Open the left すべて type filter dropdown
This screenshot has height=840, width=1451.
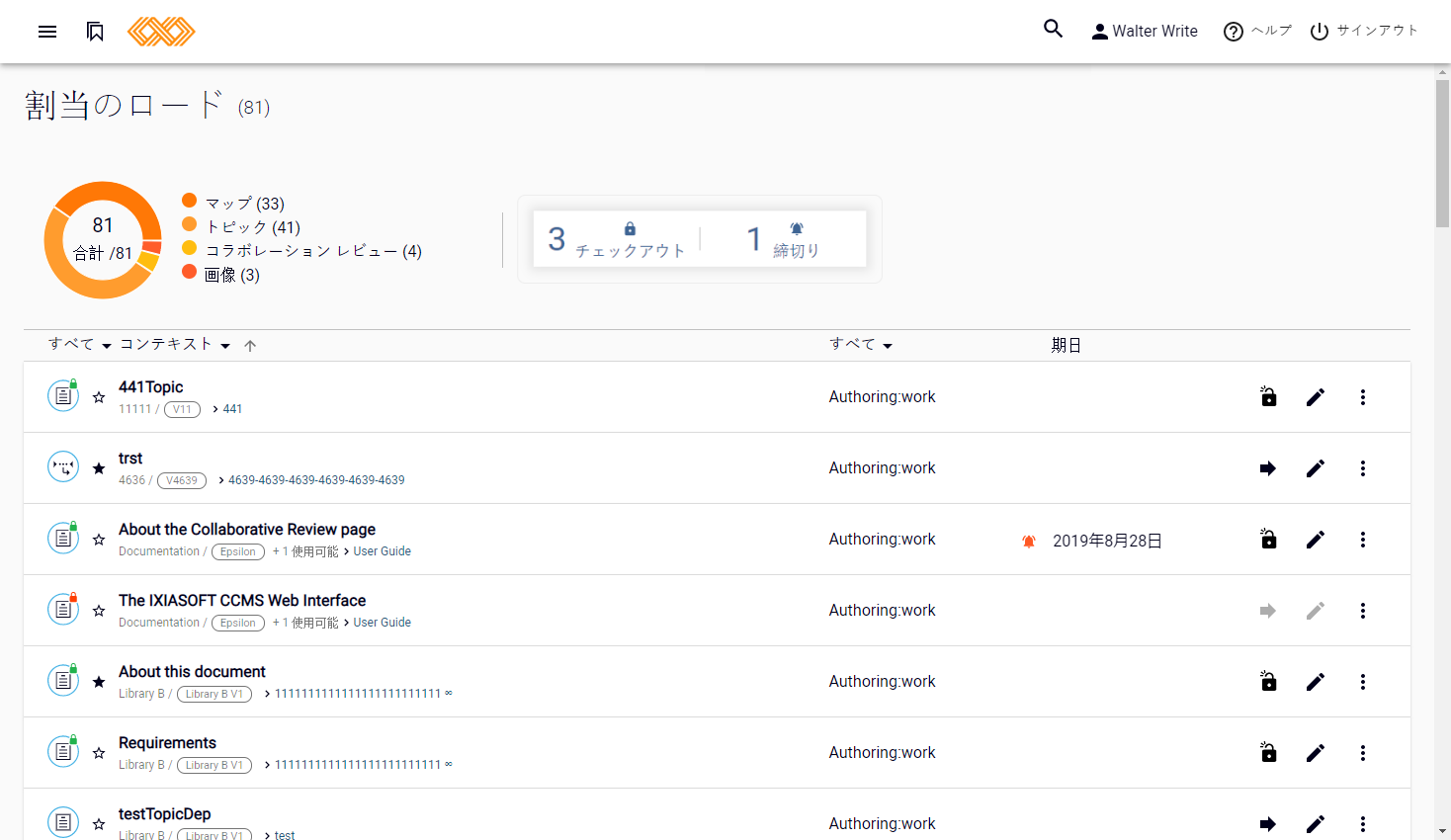coord(79,345)
